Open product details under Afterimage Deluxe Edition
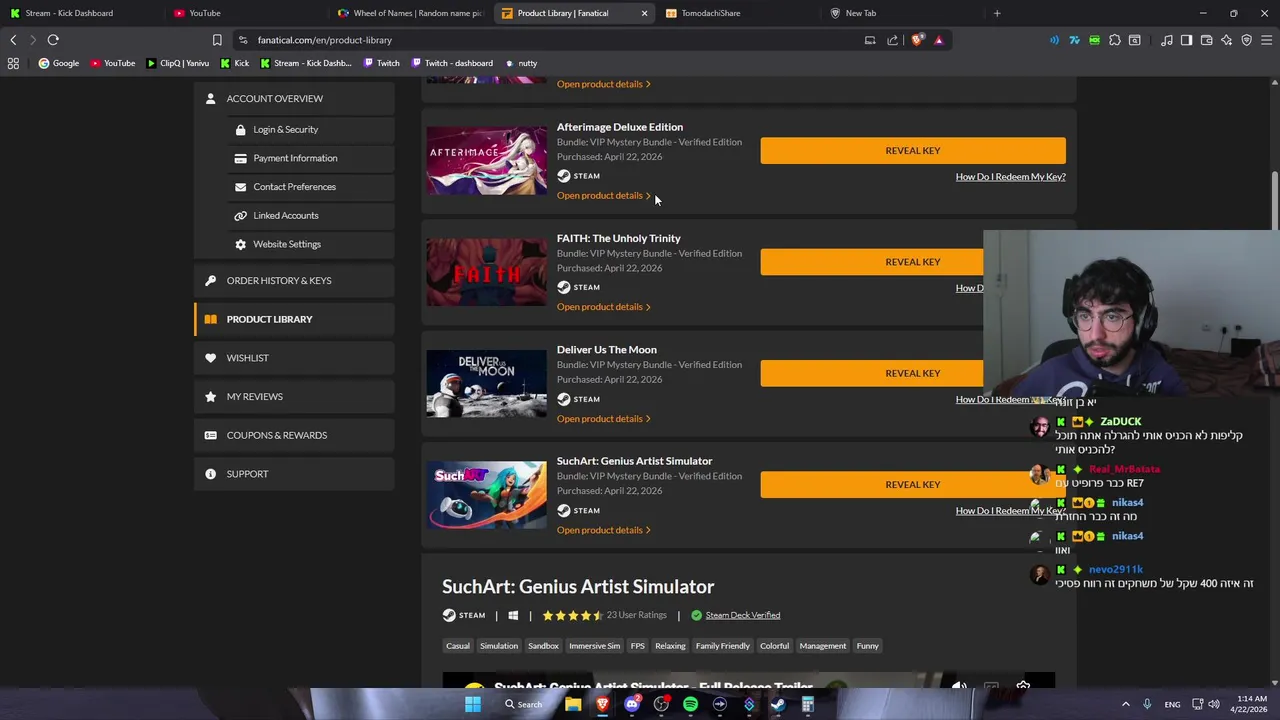 (603, 195)
